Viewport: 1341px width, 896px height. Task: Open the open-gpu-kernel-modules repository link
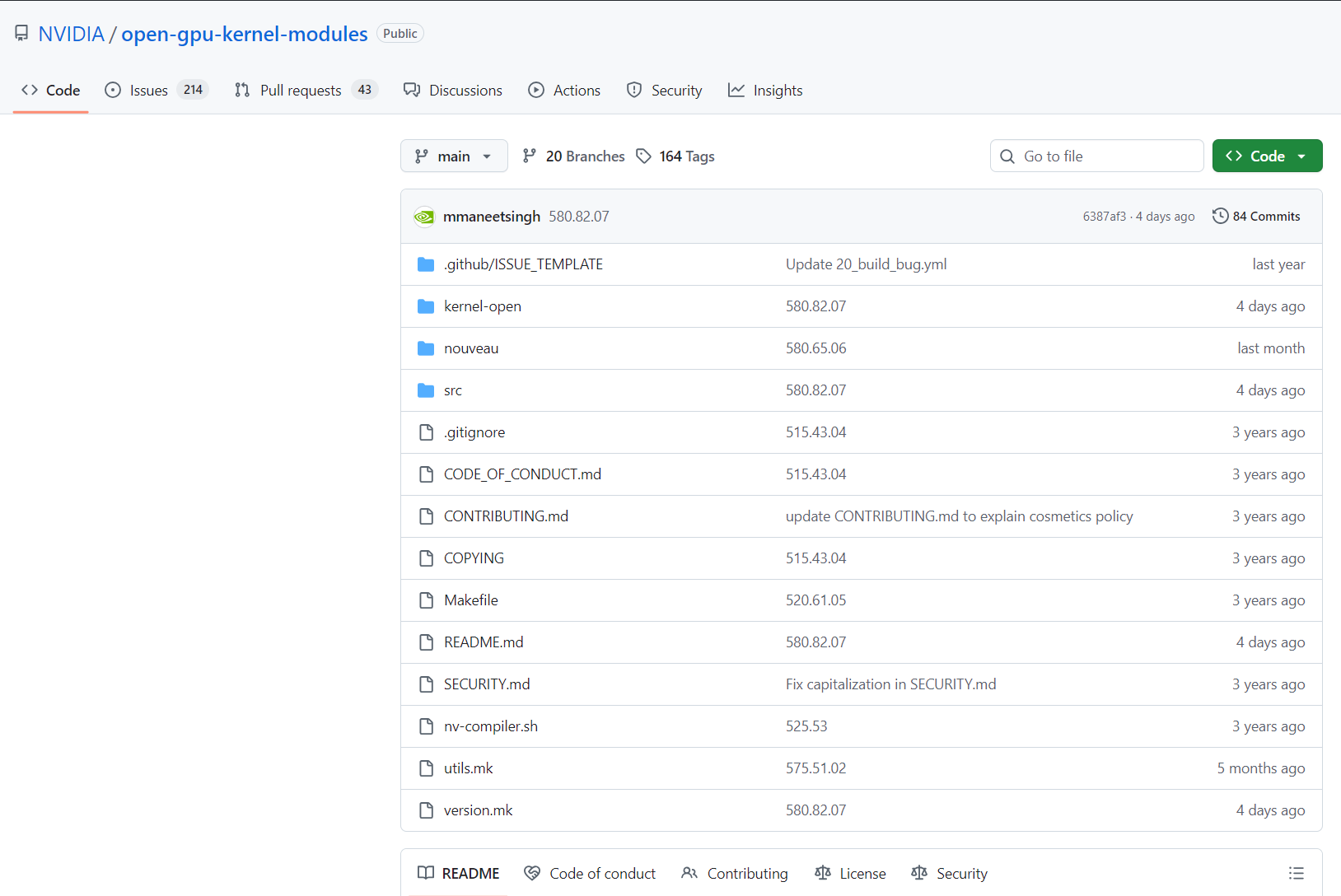[x=245, y=34]
